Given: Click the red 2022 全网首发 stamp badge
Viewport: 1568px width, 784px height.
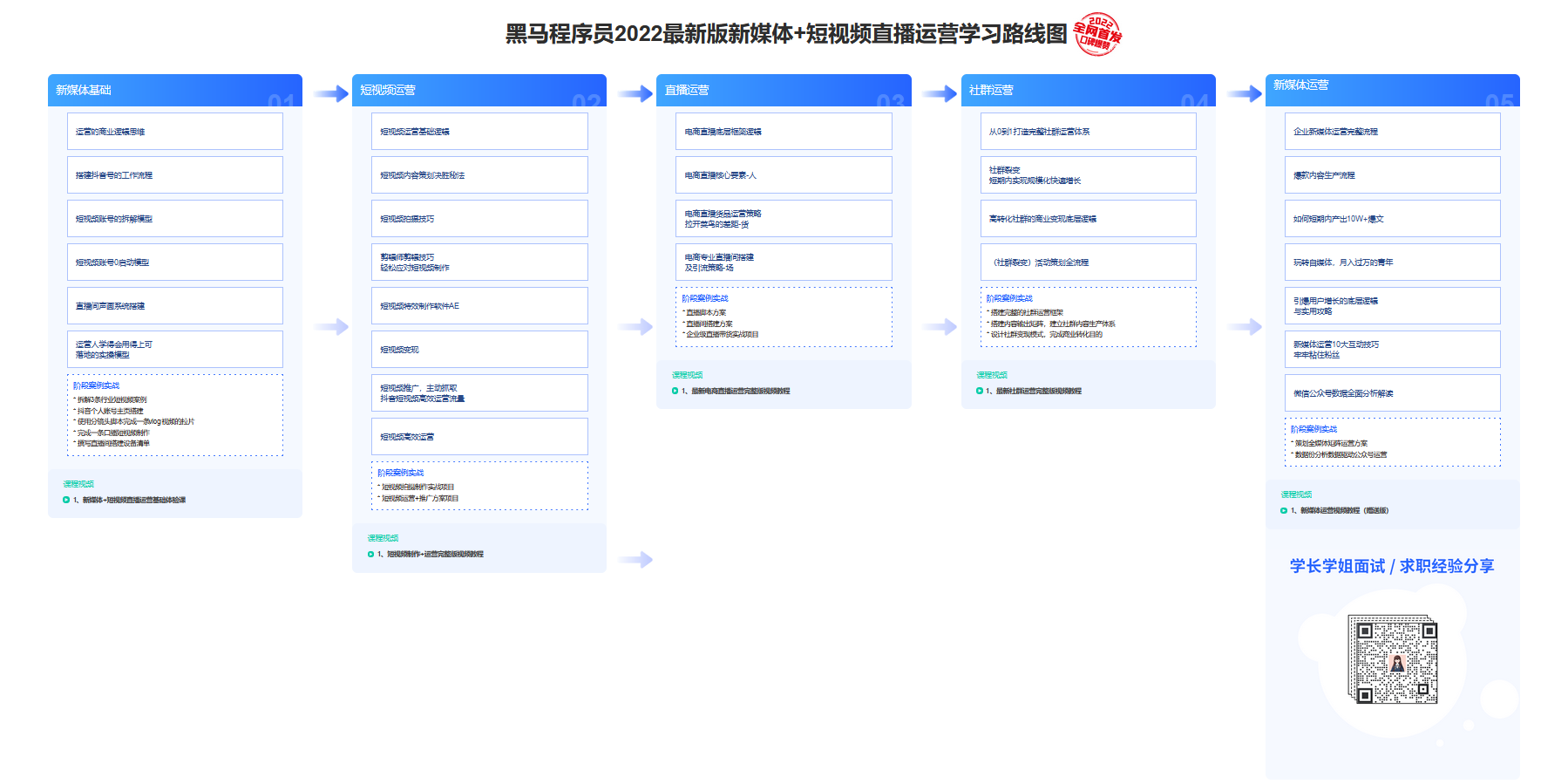Looking at the screenshot, I should coord(1097,34).
